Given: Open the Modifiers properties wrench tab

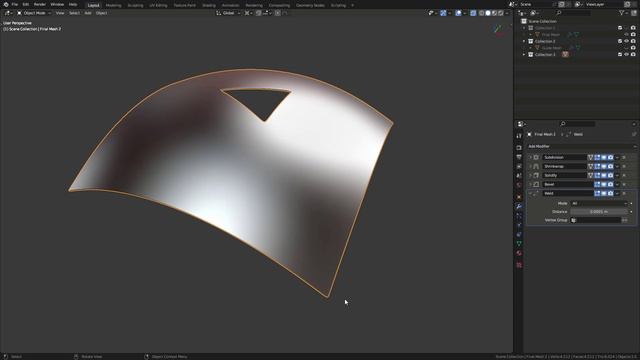Looking at the screenshot, I should [x=519, y=207].
